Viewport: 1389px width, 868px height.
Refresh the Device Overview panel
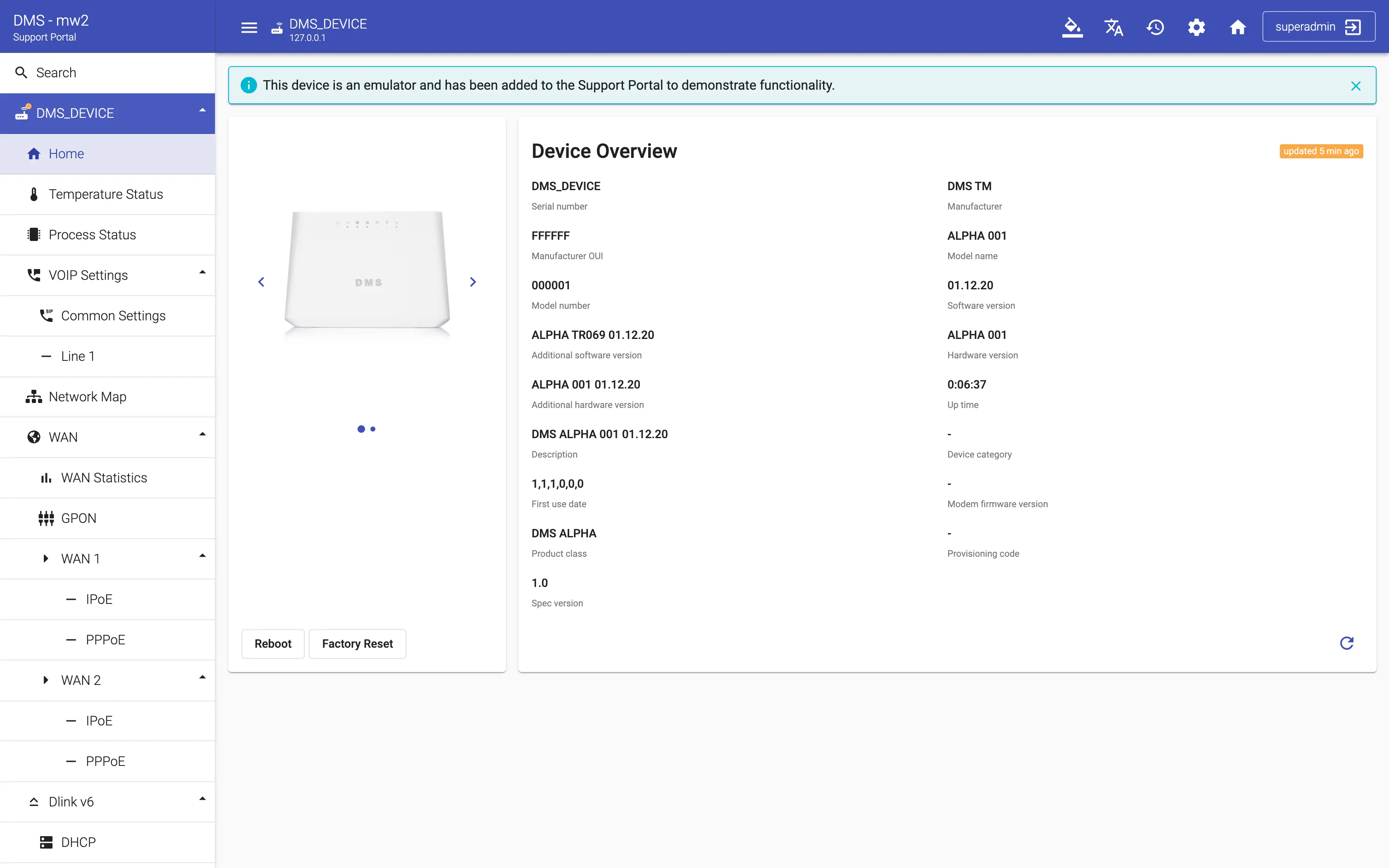[1346, 643]
